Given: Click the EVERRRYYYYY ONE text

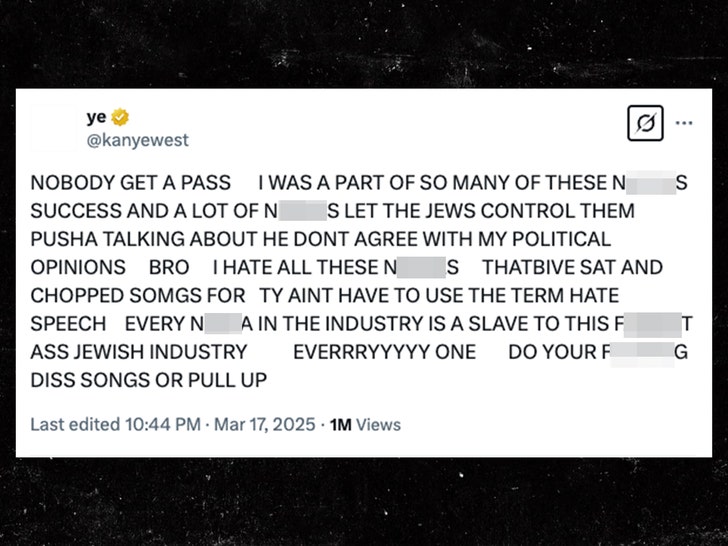Looking at the screenshot, I should click(384, 352).
